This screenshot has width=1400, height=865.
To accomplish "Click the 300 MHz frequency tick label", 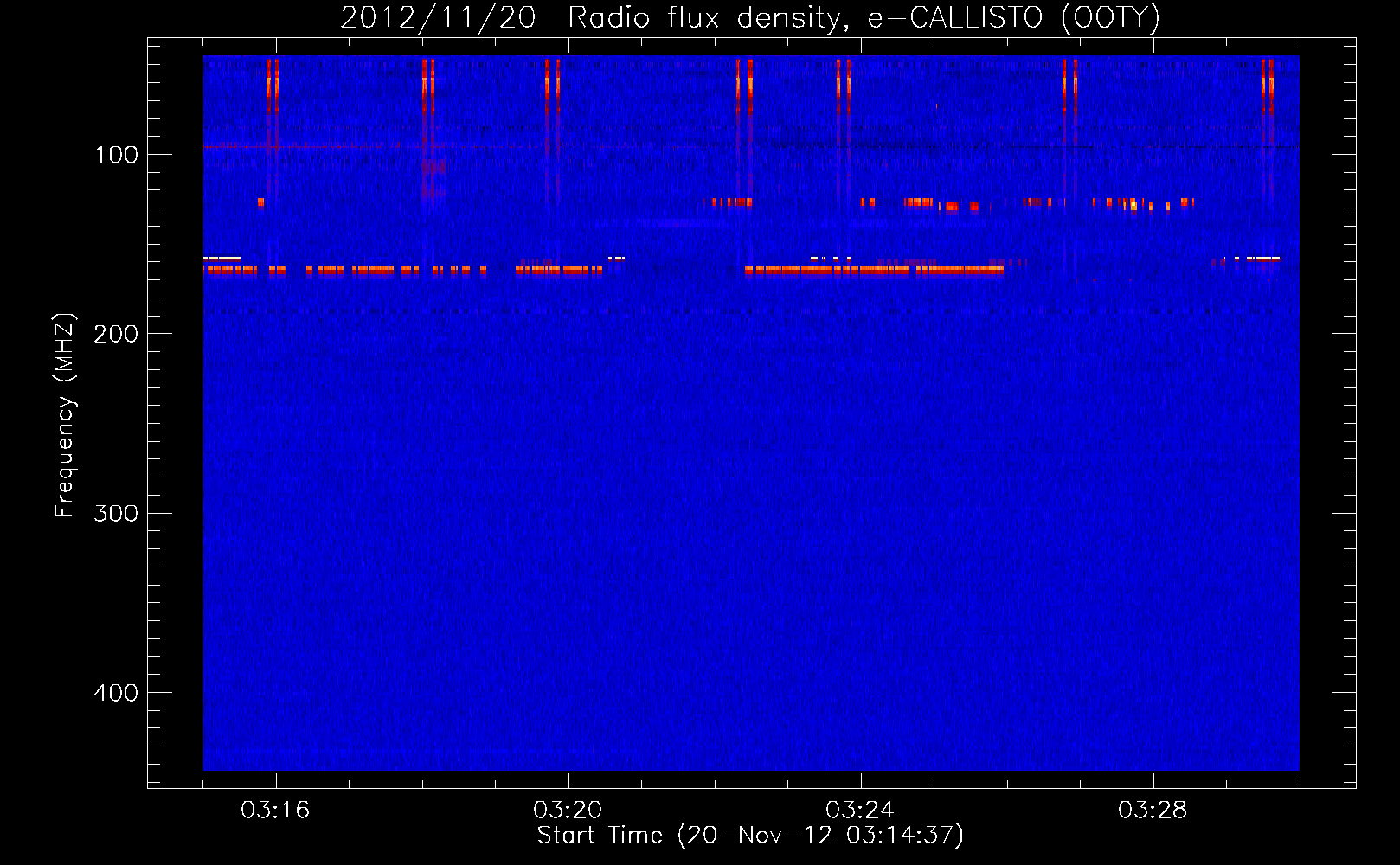I will point(116,514).
